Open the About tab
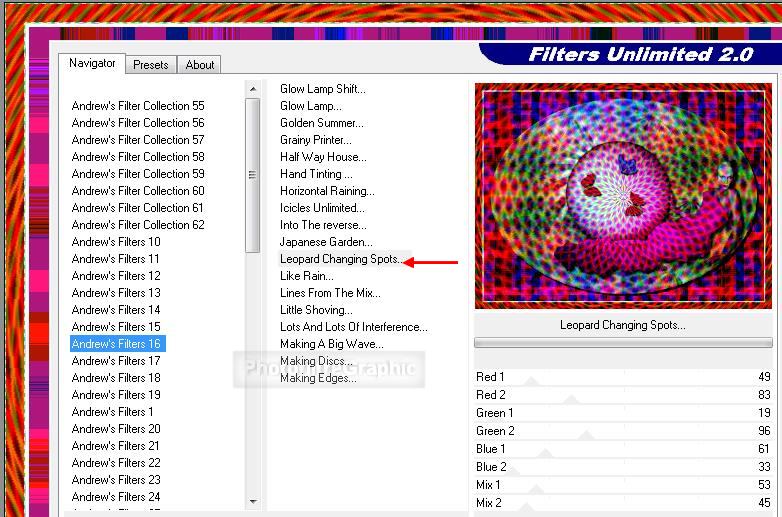 200,65
